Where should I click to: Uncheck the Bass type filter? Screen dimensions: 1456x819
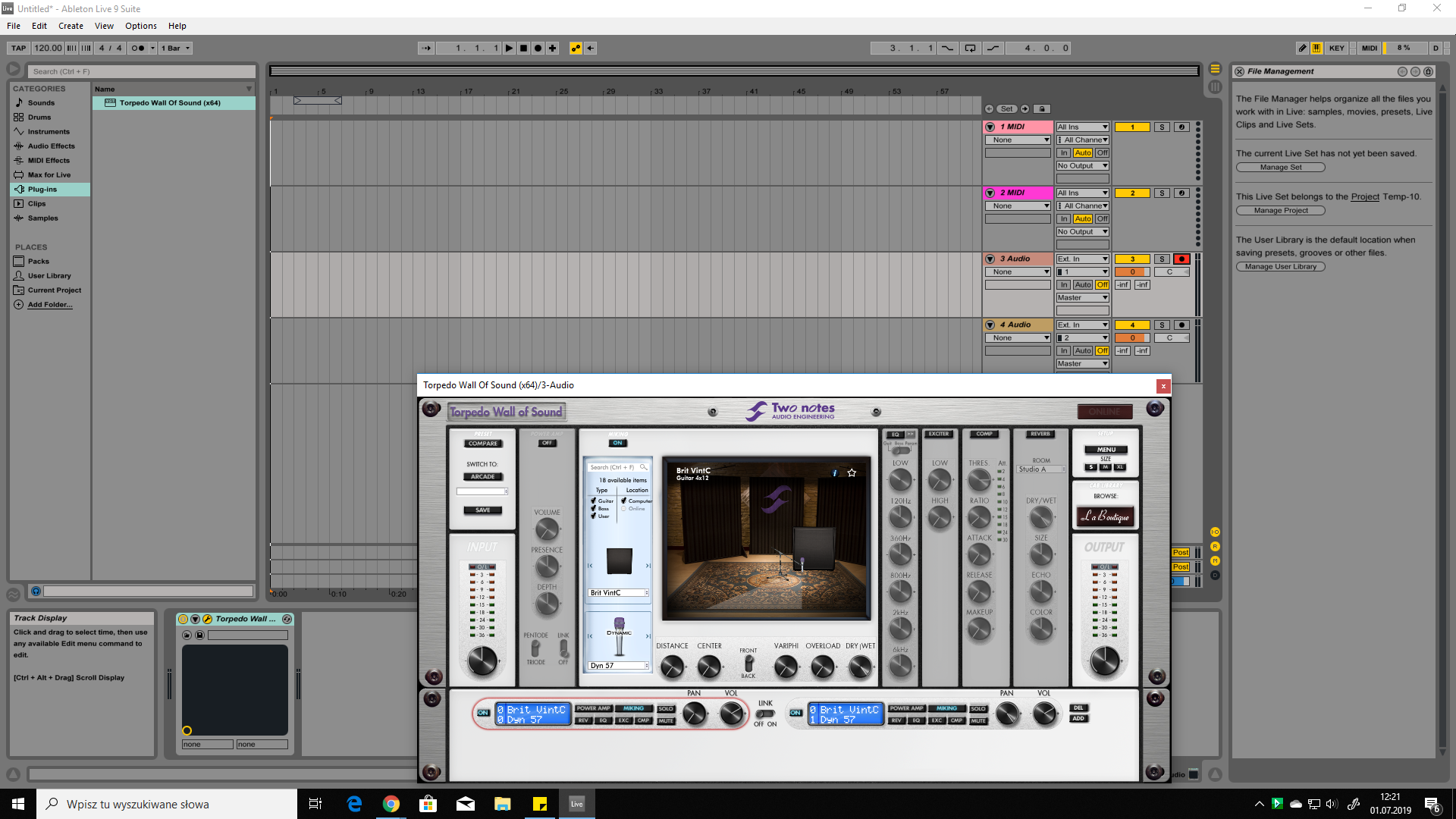[x=593, y=508]
